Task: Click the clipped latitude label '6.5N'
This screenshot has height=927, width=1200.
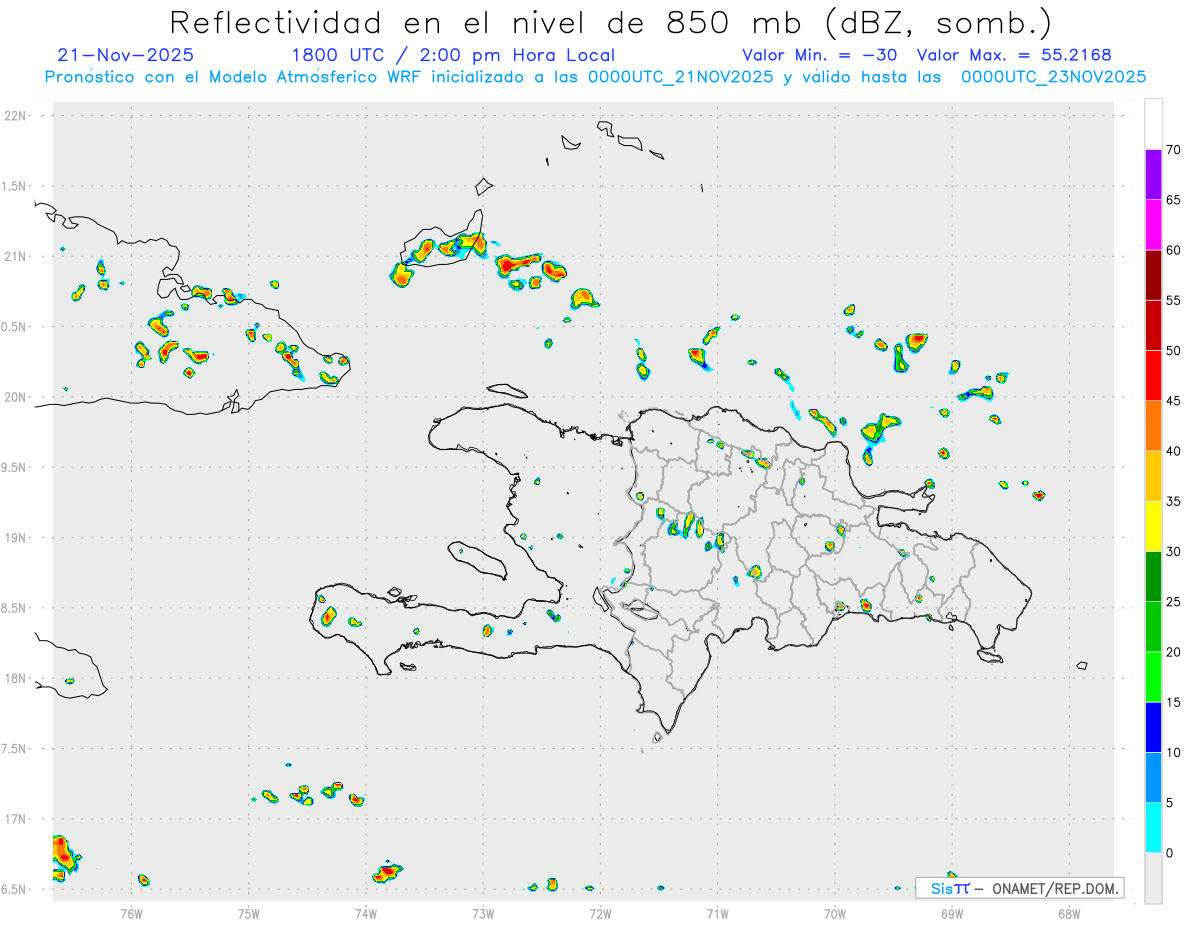Action: (x=14, y=890)
